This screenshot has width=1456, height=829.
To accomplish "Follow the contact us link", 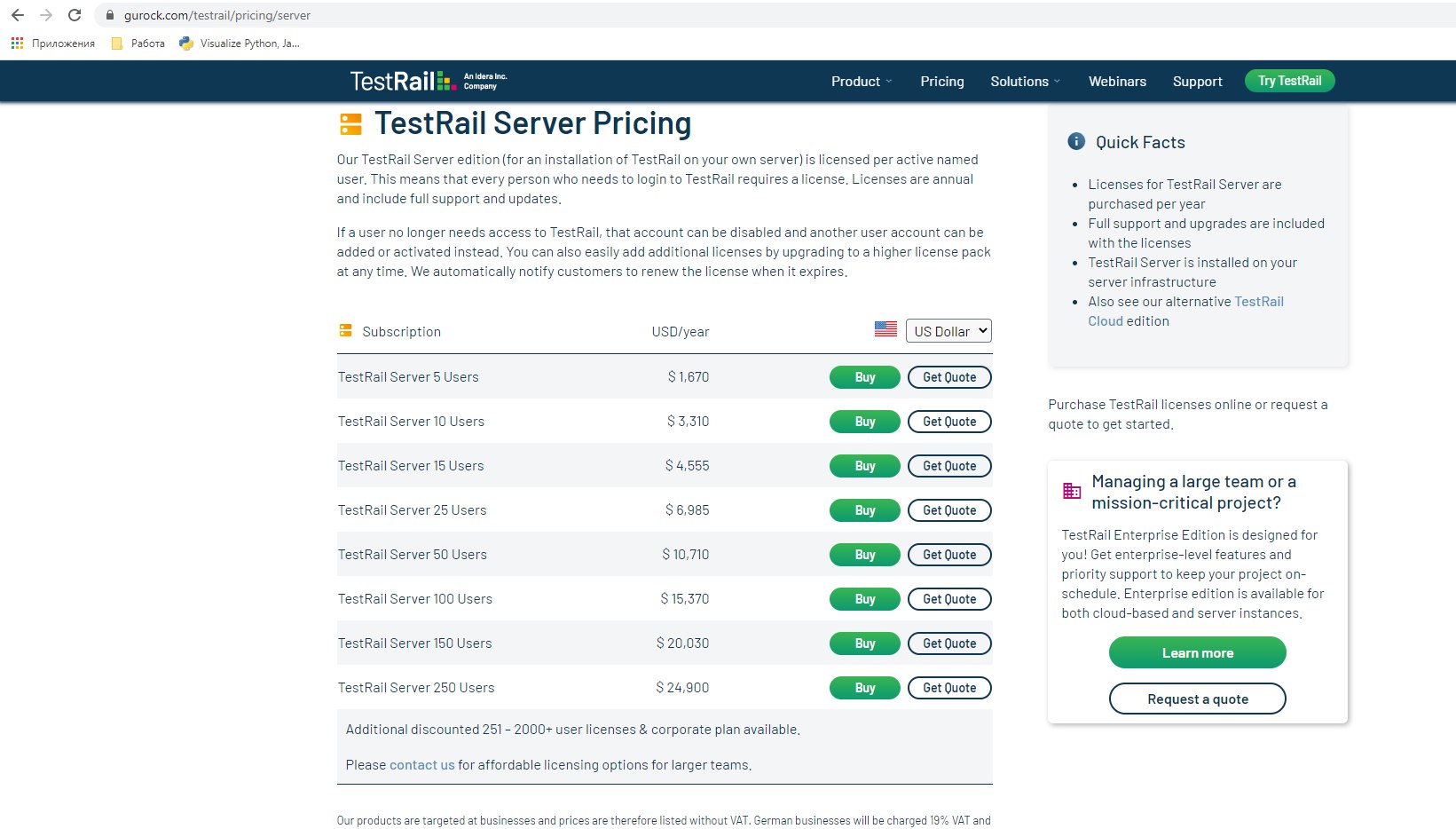I will (421, 765).
